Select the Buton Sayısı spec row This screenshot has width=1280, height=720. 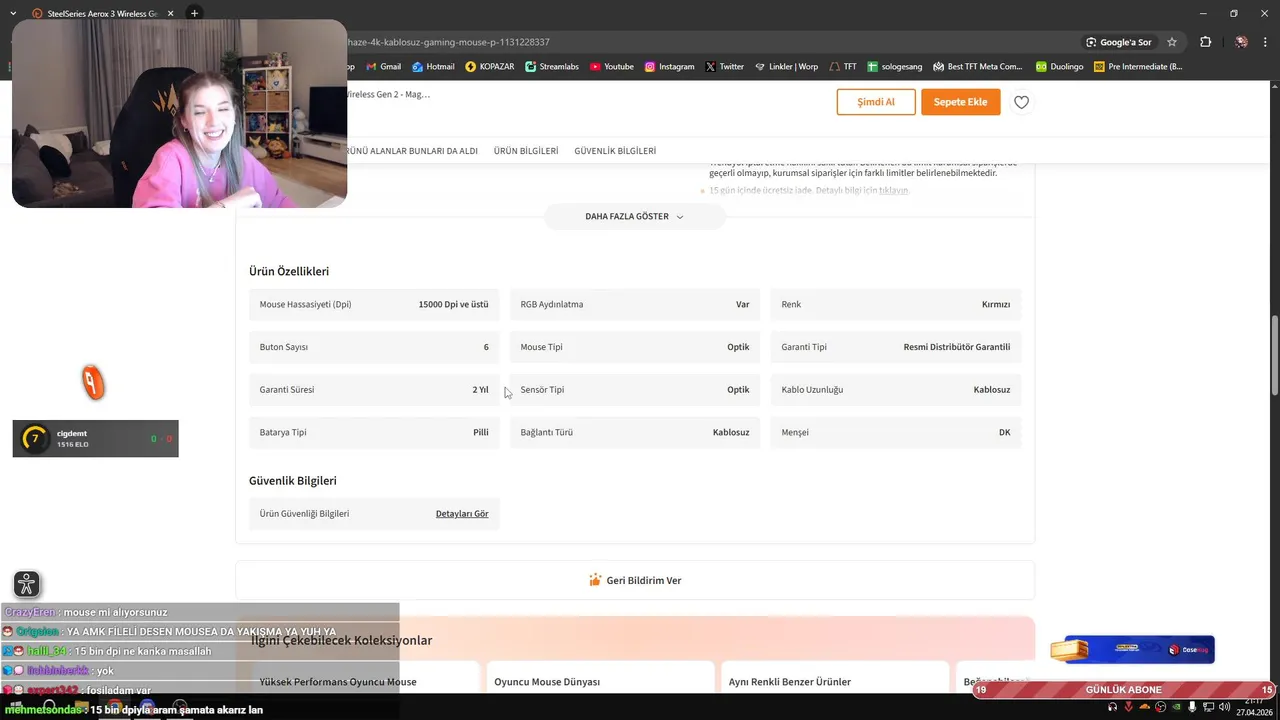[374, 347]
